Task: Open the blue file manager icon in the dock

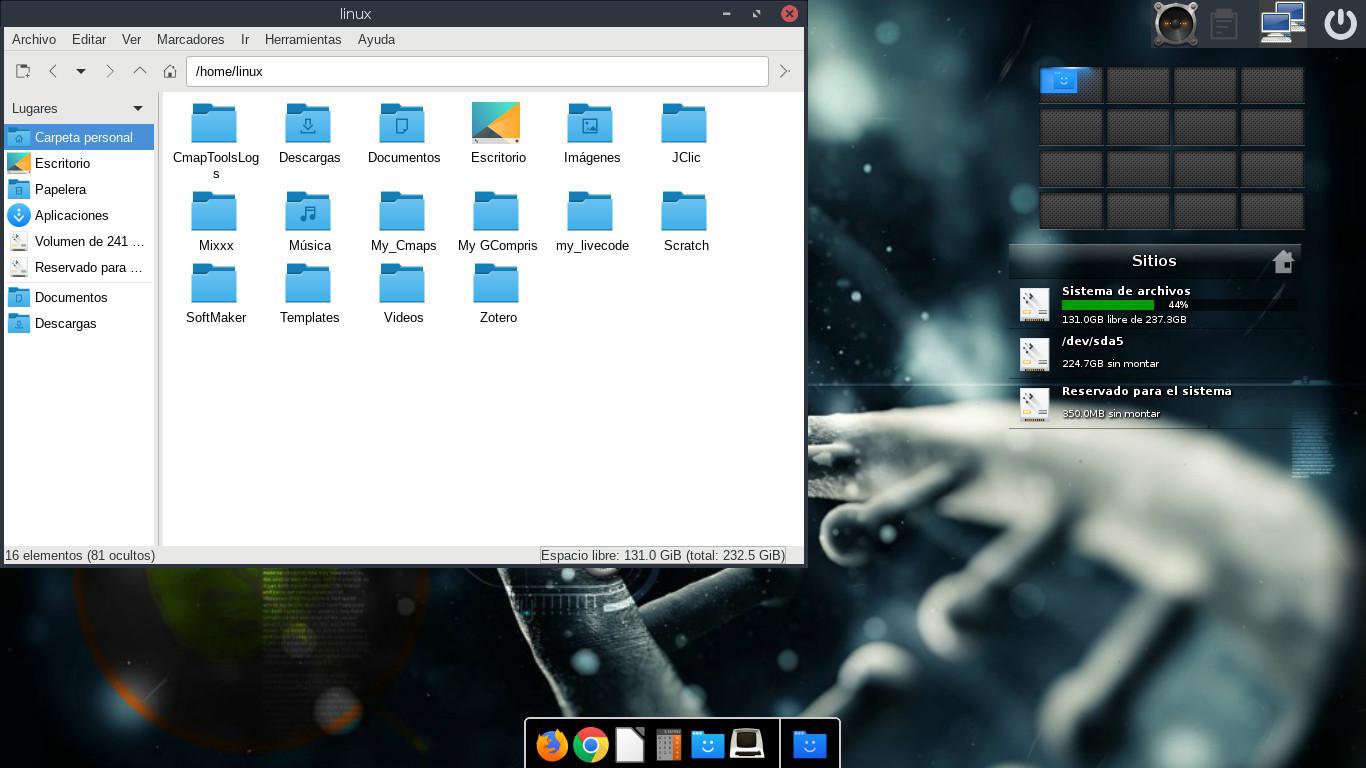Action: (708, 744)
